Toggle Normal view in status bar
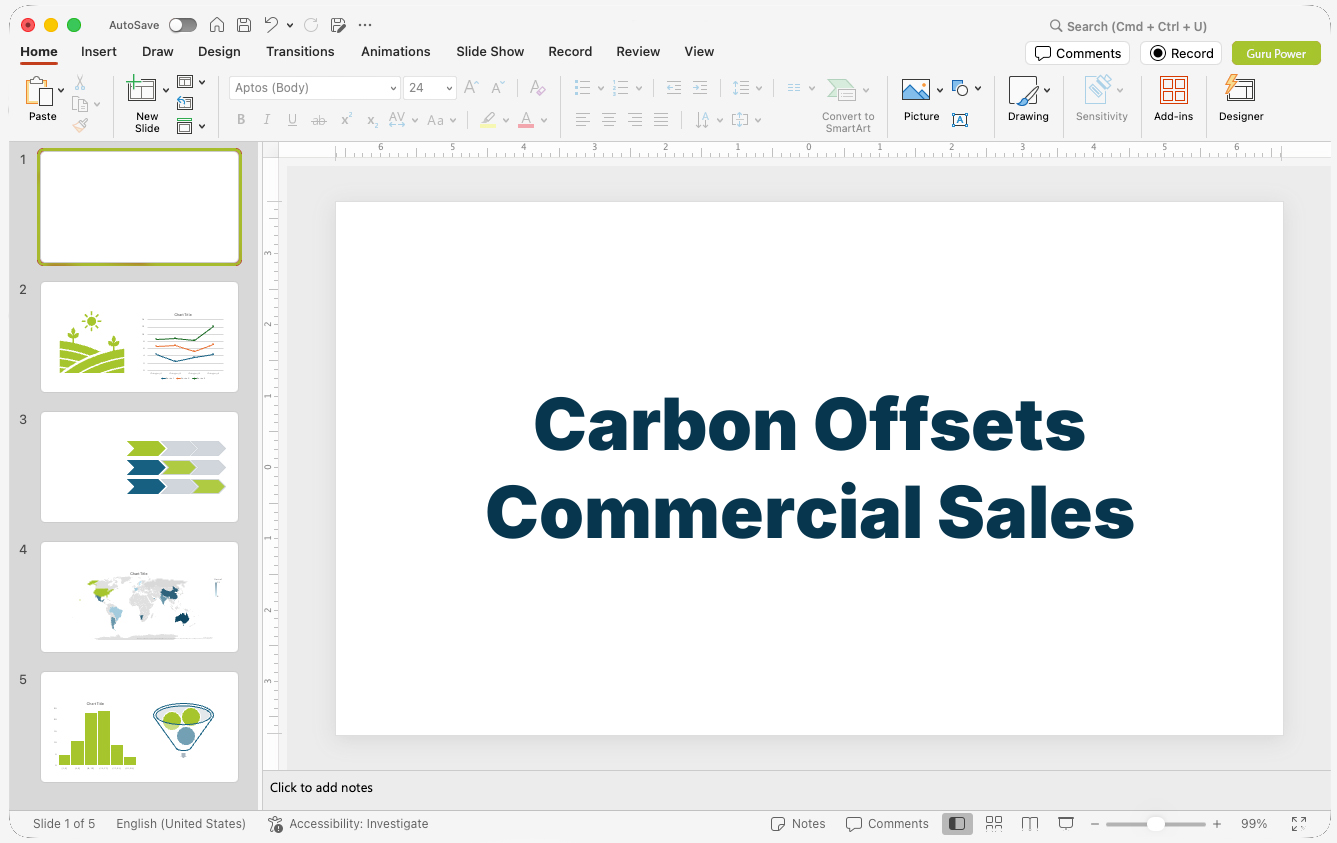 957,823
